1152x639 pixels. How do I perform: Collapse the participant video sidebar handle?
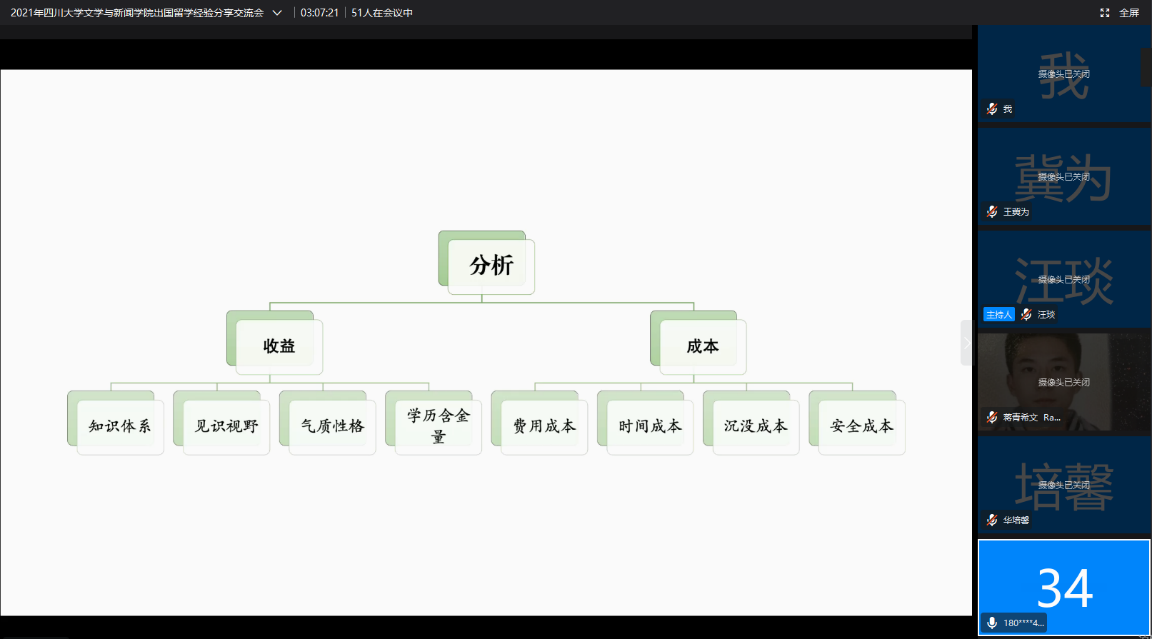point(966,342)
